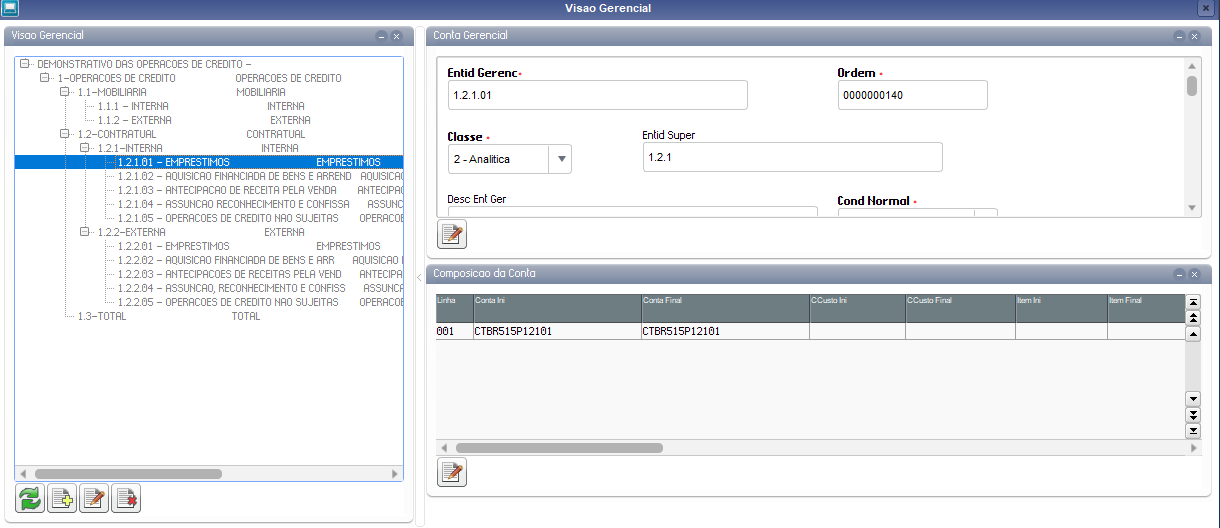
Task: Click the Conta Gerencial form vertical scrollbar thumb
Action: coord(1192,85)
